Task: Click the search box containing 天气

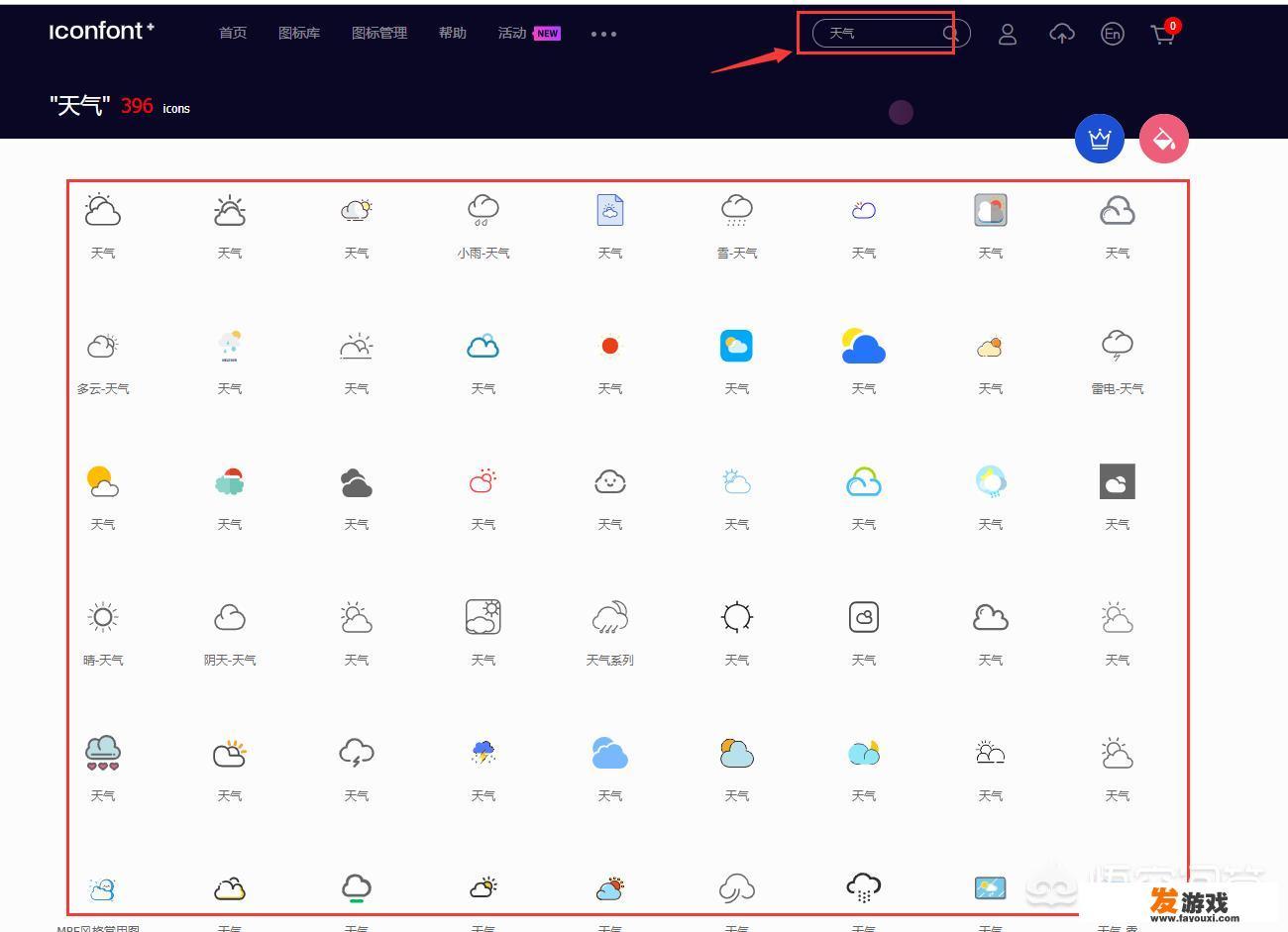Action: pos(891,33)
